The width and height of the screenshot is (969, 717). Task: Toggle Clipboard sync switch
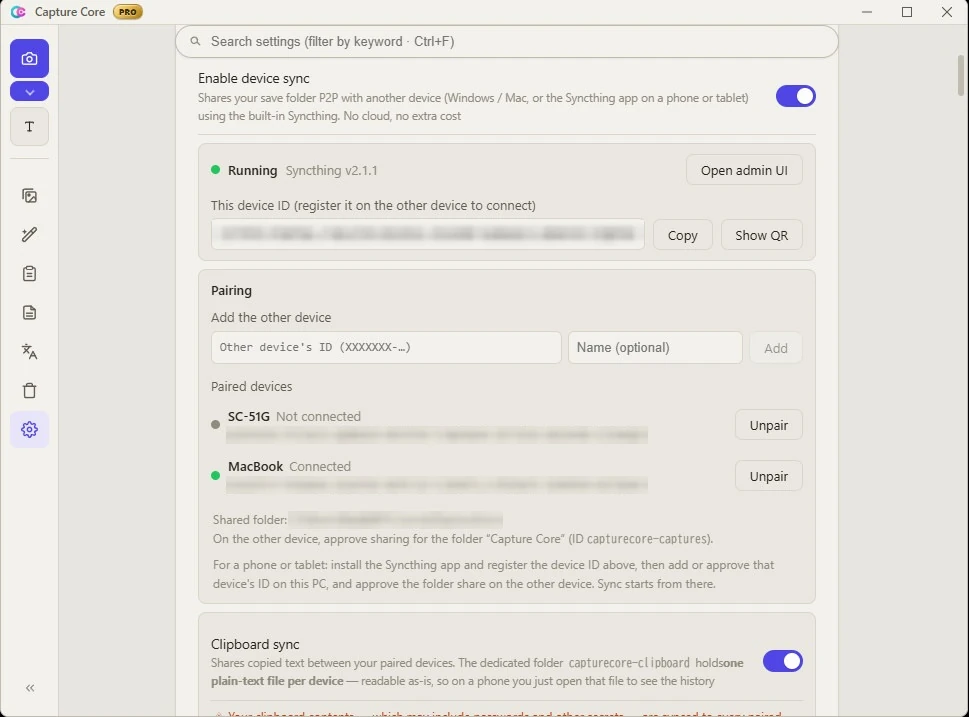tap(782, 661)
